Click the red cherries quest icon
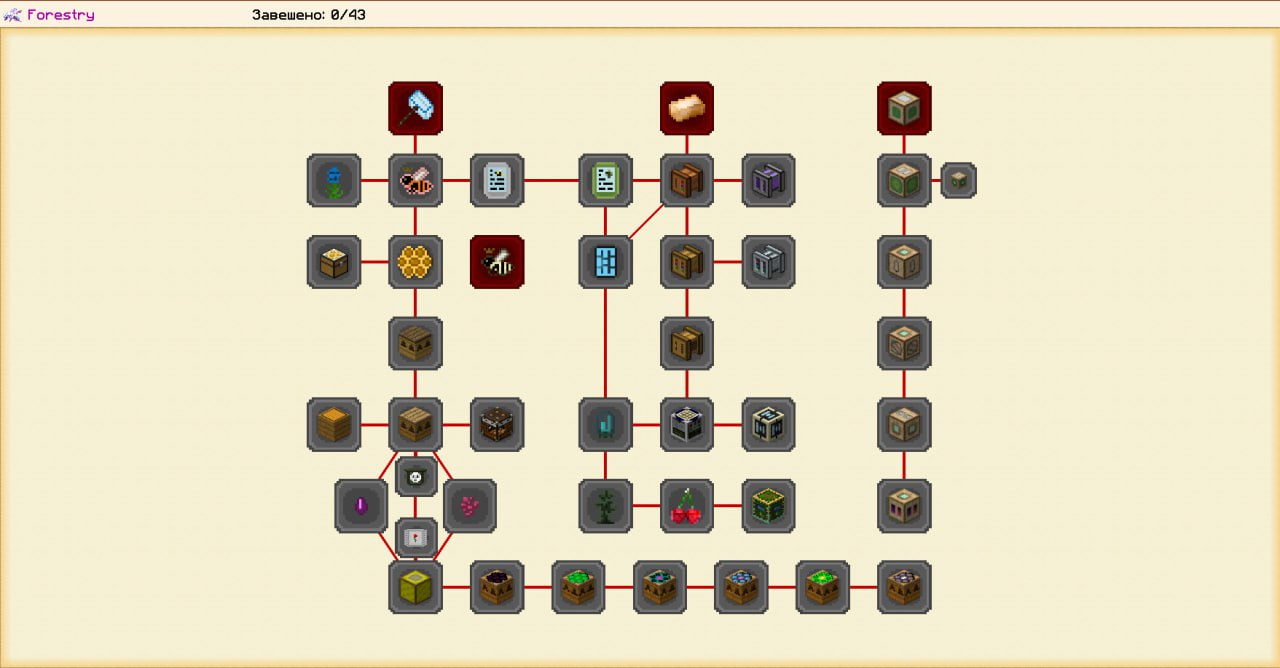Viewport: 1280px width, 668px height. click(686, 506)
